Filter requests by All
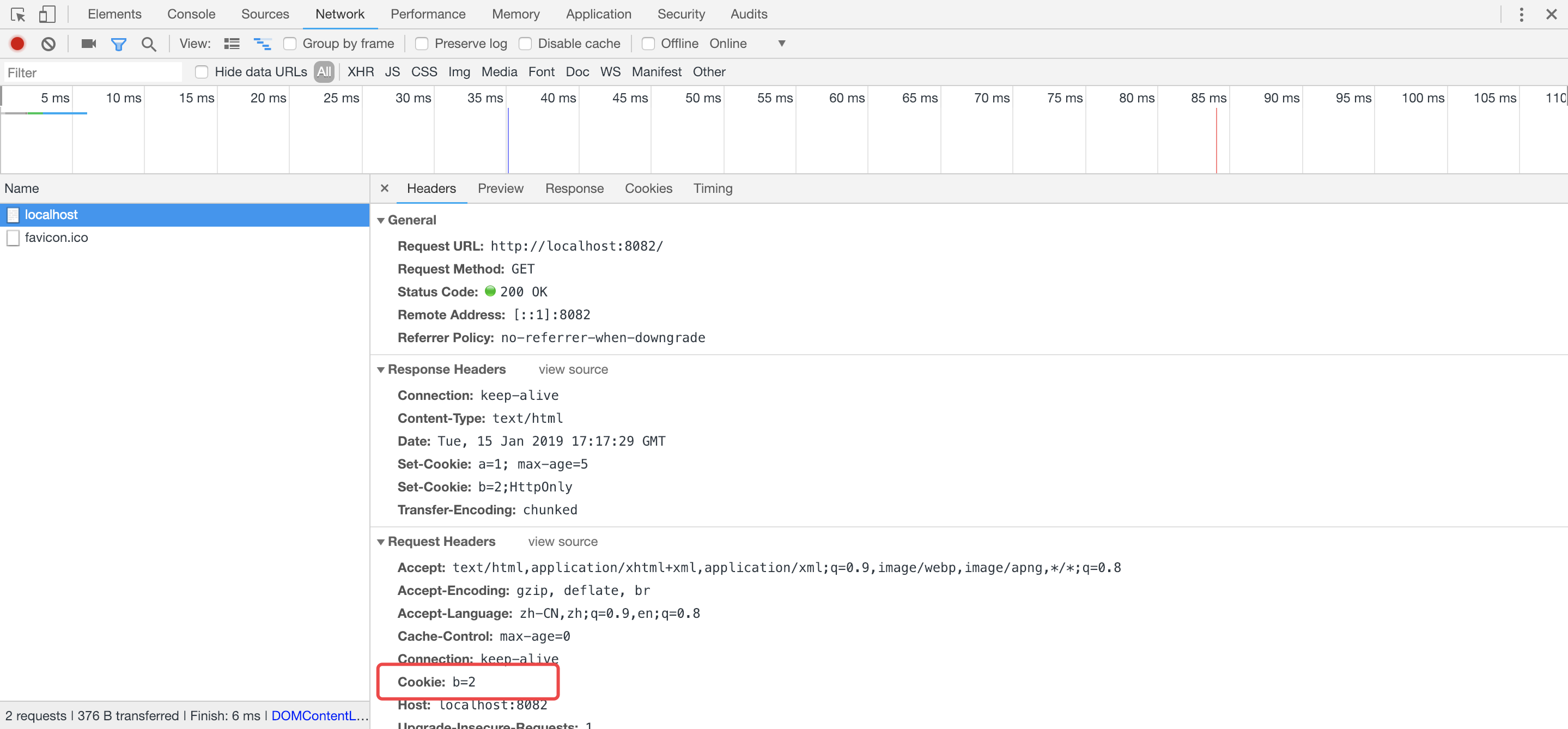This screenshot has width=1568, height=729. coord(324,72)
